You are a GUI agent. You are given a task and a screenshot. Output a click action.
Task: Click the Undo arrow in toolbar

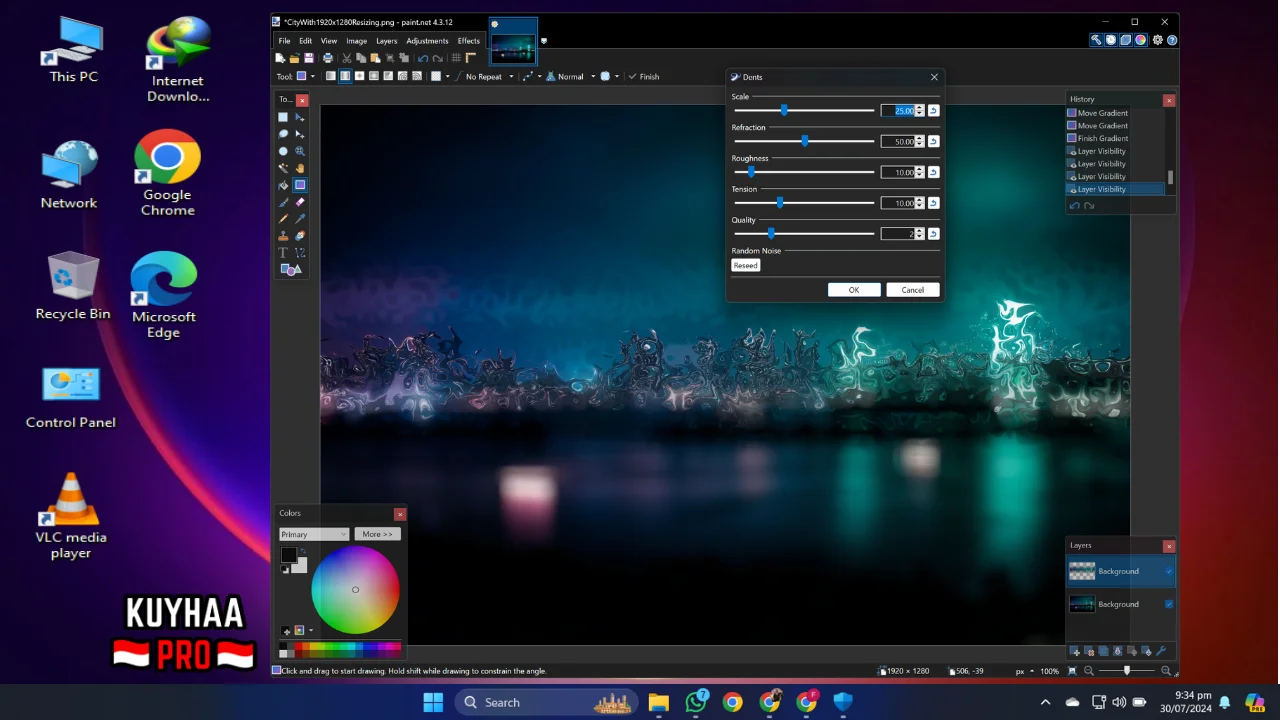point(423,58)
